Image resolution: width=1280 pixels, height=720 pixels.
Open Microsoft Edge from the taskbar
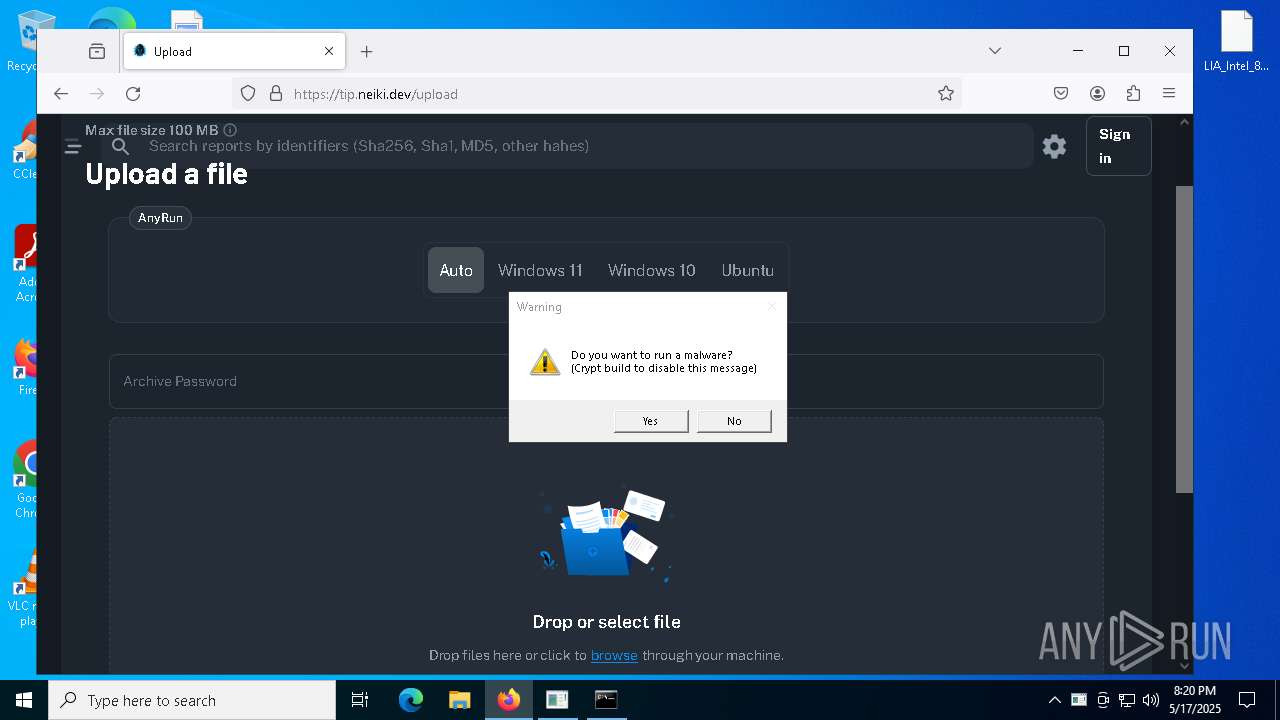[411, 700]
